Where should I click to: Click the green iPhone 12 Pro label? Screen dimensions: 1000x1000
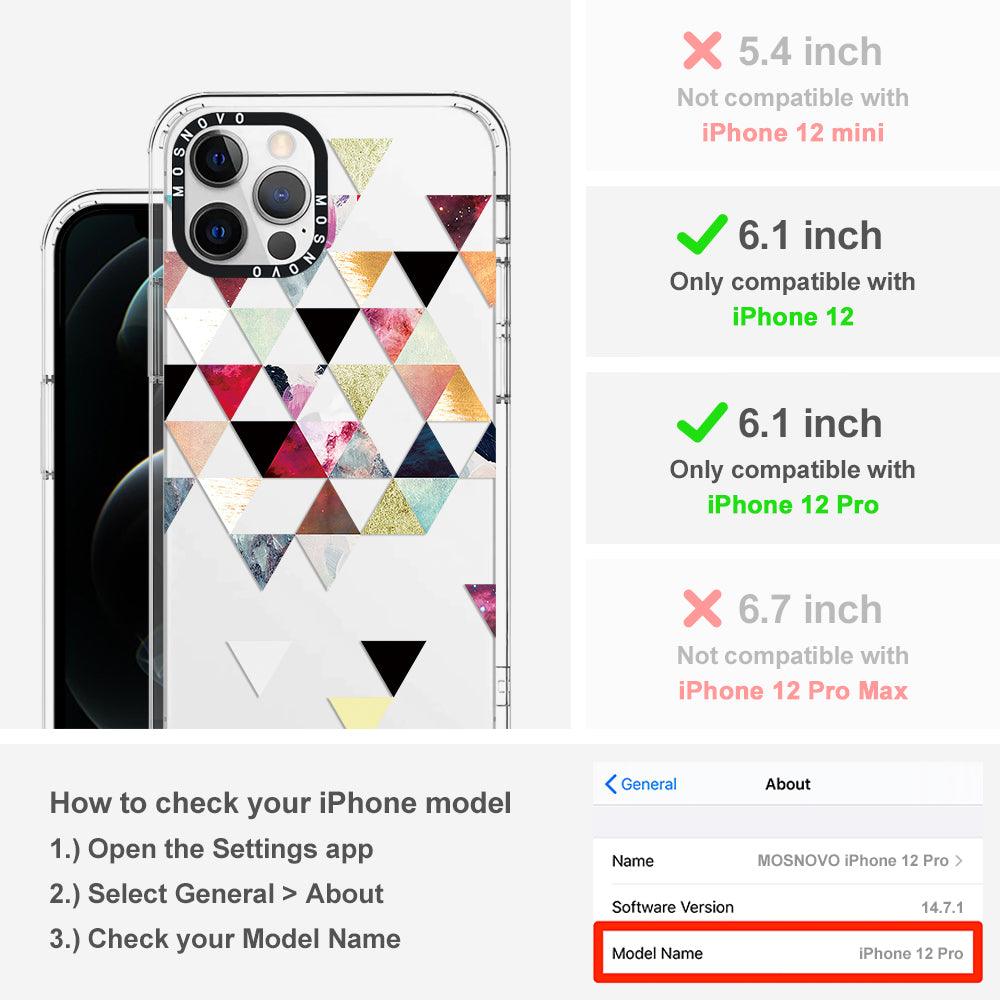(793, 504)
